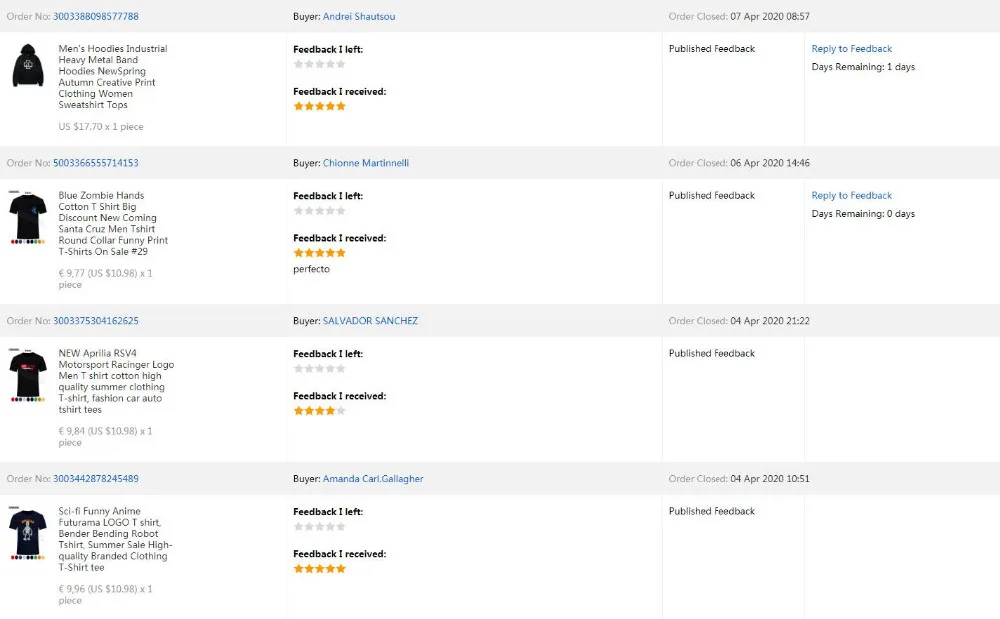Open the Sci-fi Funny Anime Futurama product title
The width and height of the screenshot is (1000, 619).
(114, 539)
